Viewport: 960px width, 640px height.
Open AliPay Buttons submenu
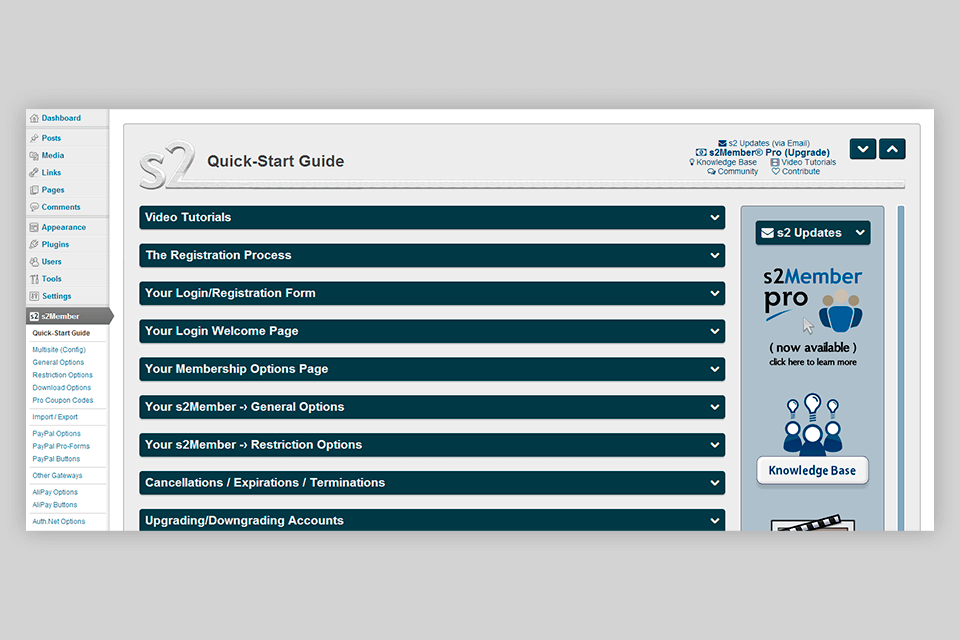click(x=54, y=505)
